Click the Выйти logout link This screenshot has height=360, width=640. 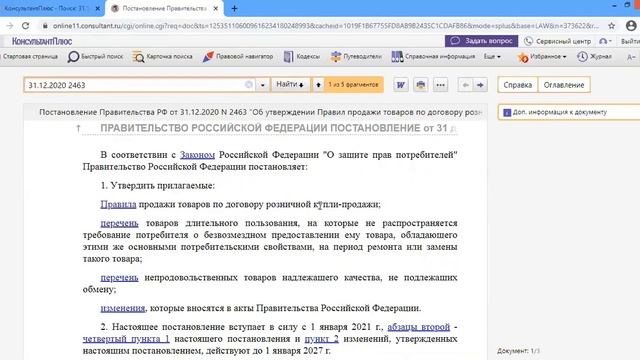click(x=630, y=41)
